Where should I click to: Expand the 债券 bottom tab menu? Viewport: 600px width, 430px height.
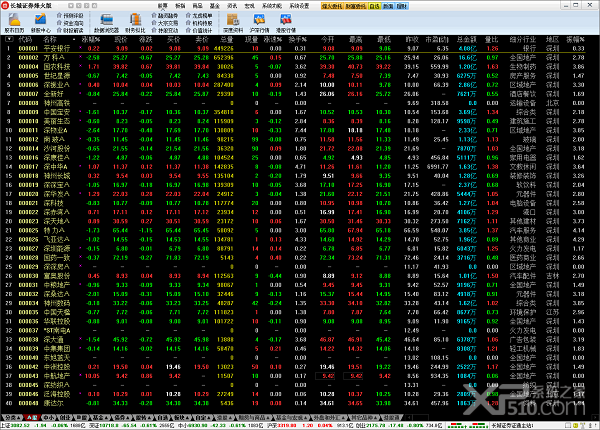[x=122, y=417]
